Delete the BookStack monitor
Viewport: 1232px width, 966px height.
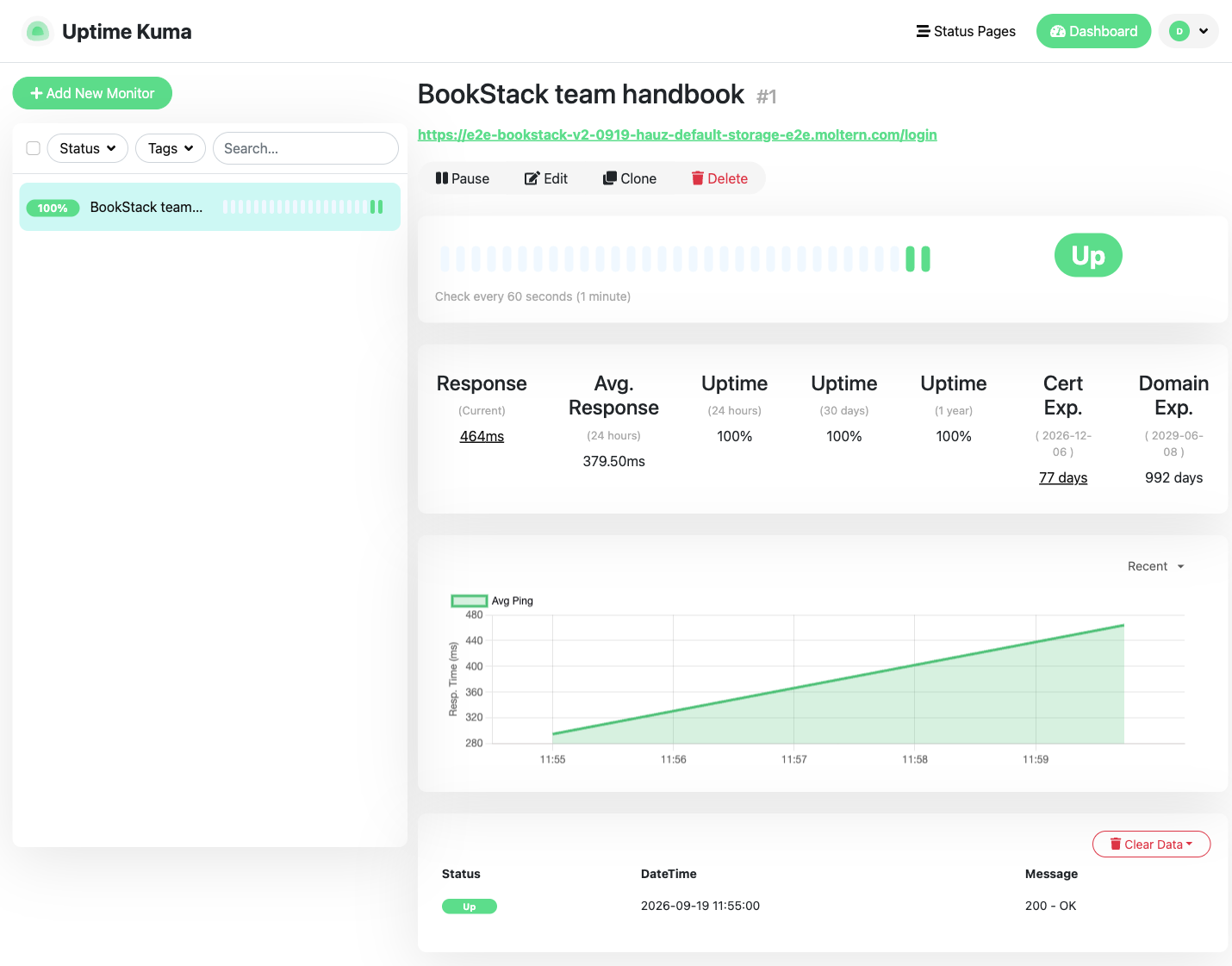pyautogui.click(x=719, y=178)
